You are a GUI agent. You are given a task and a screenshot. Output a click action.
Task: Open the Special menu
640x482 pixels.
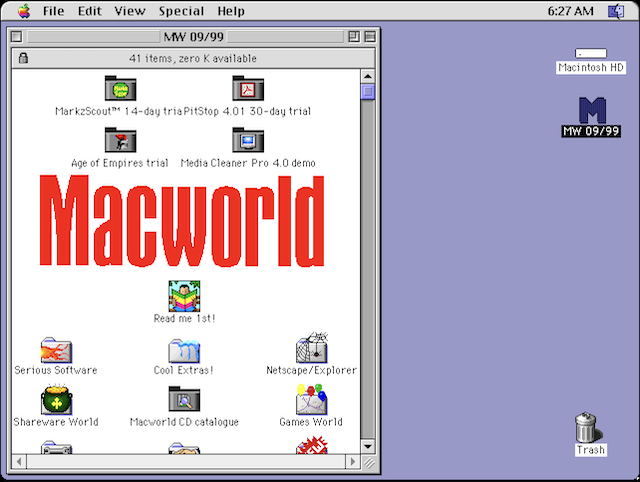pos(182,11)
